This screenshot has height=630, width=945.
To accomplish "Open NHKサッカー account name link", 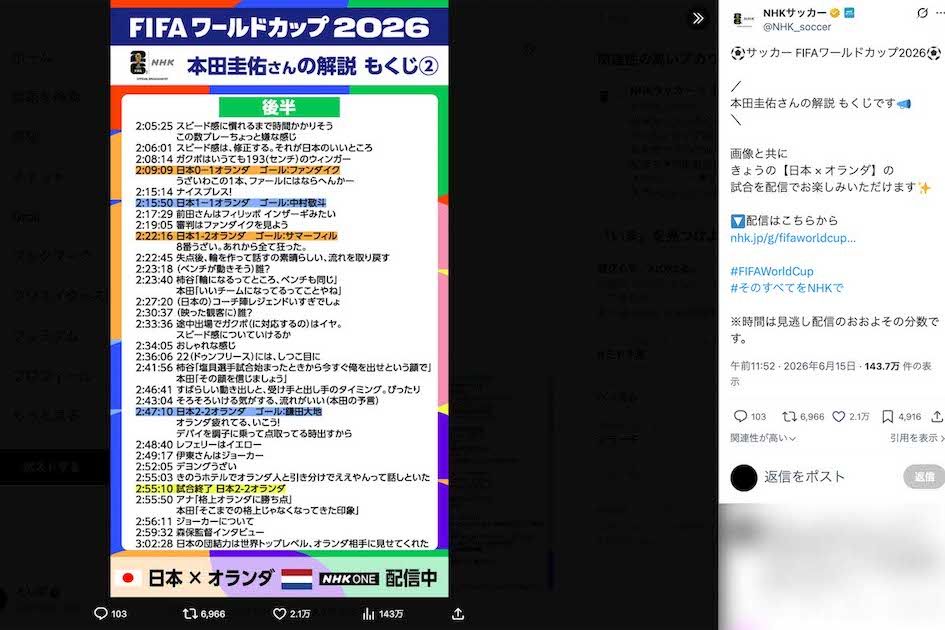I will point(795,13).
